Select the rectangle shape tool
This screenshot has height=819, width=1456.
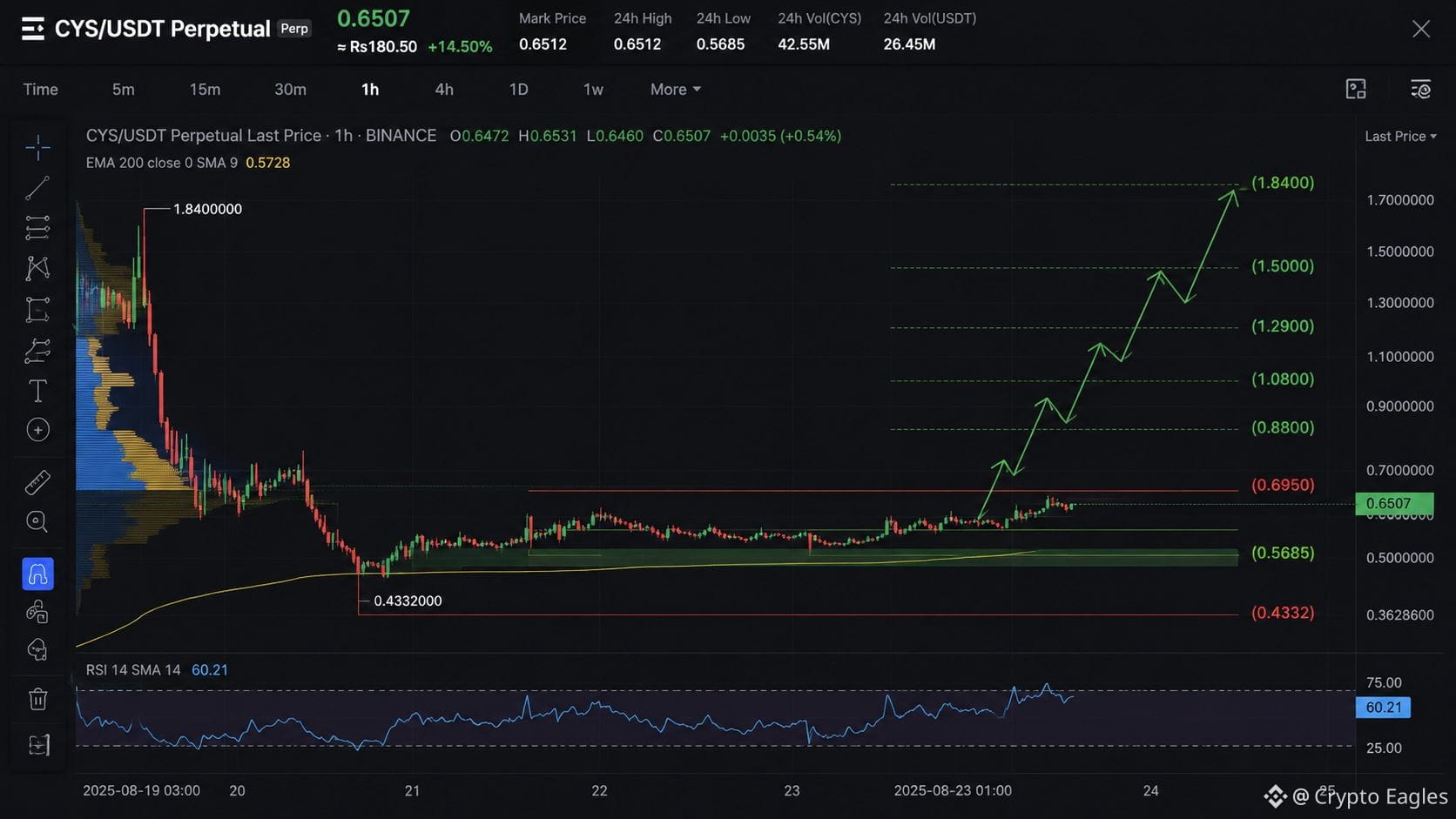tap(37, 310)
